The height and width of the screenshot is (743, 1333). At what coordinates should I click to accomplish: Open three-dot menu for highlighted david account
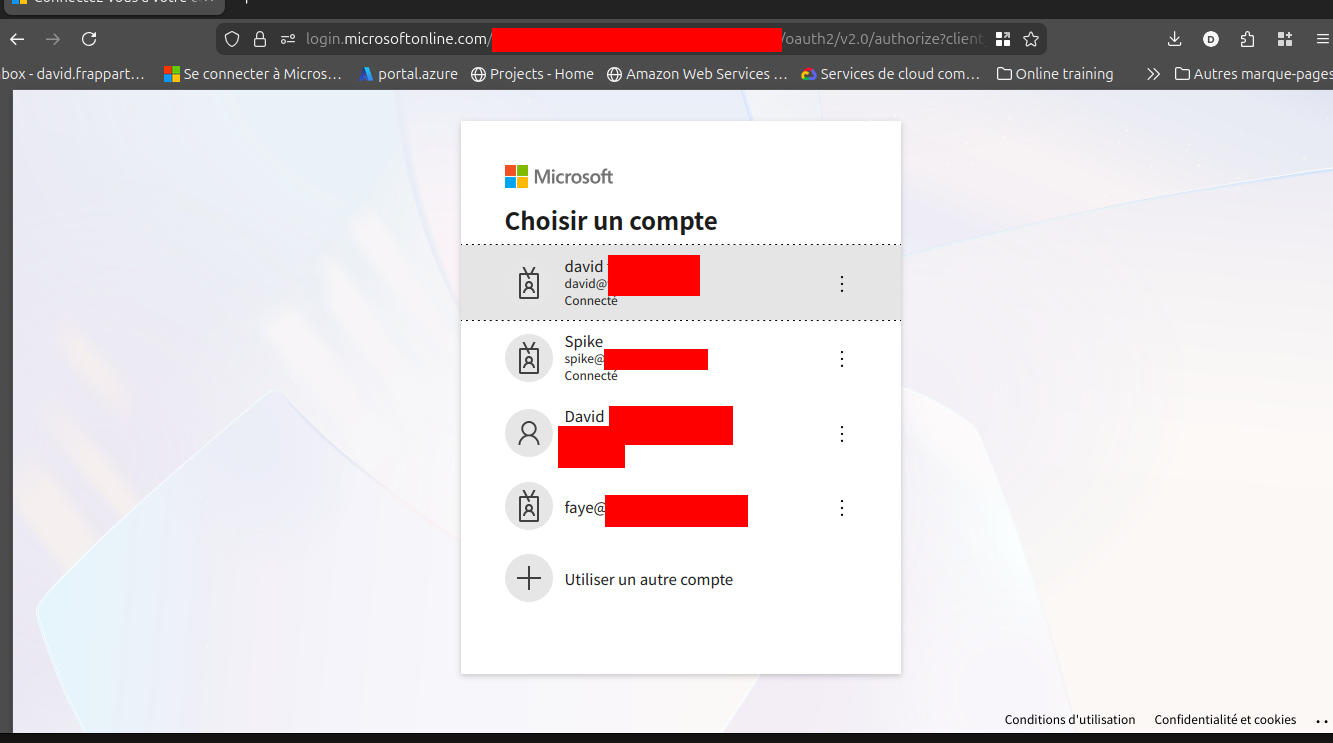pyautogui.click(x=841, y=284)
